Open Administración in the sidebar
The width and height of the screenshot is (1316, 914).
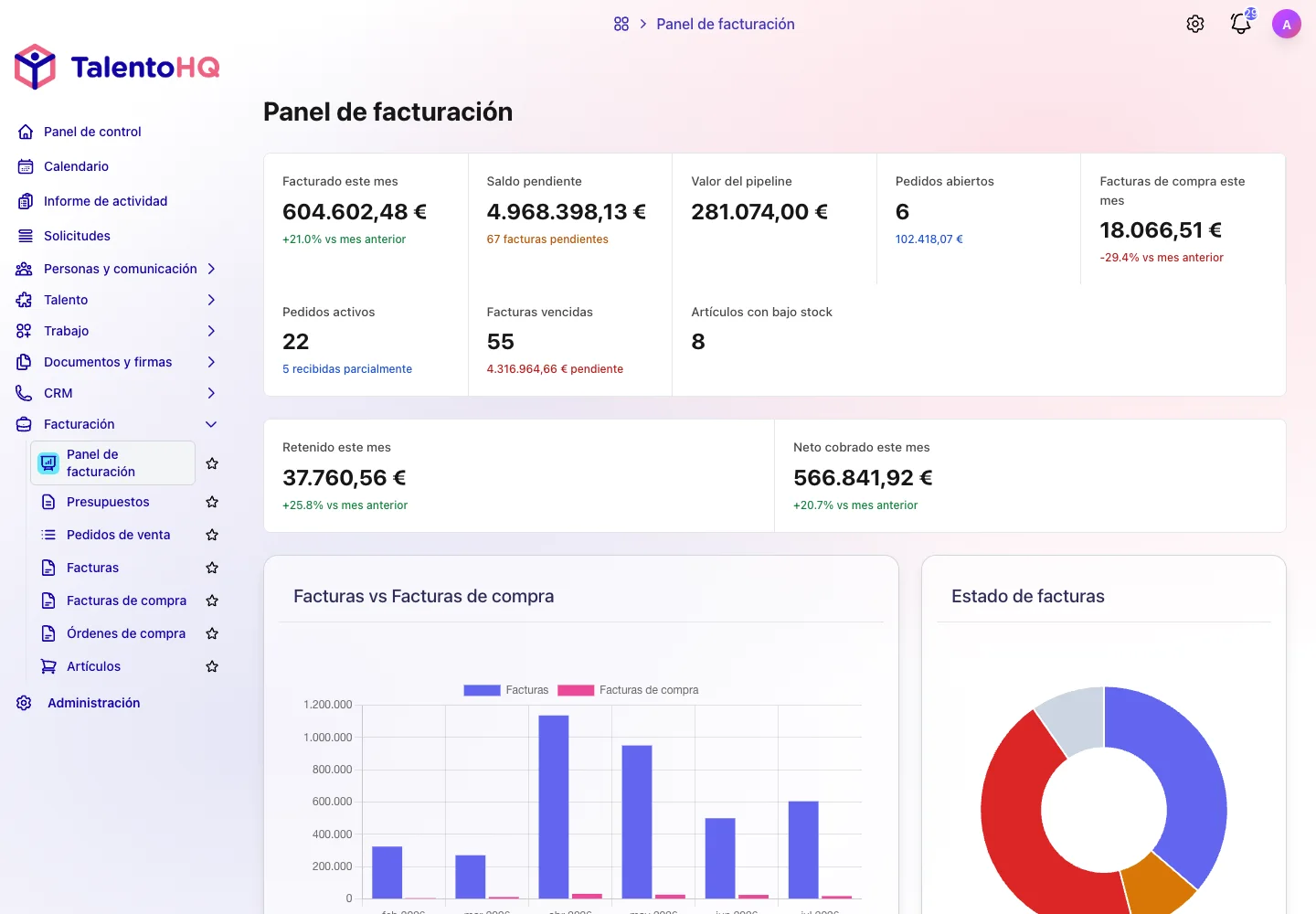point(93,703)
